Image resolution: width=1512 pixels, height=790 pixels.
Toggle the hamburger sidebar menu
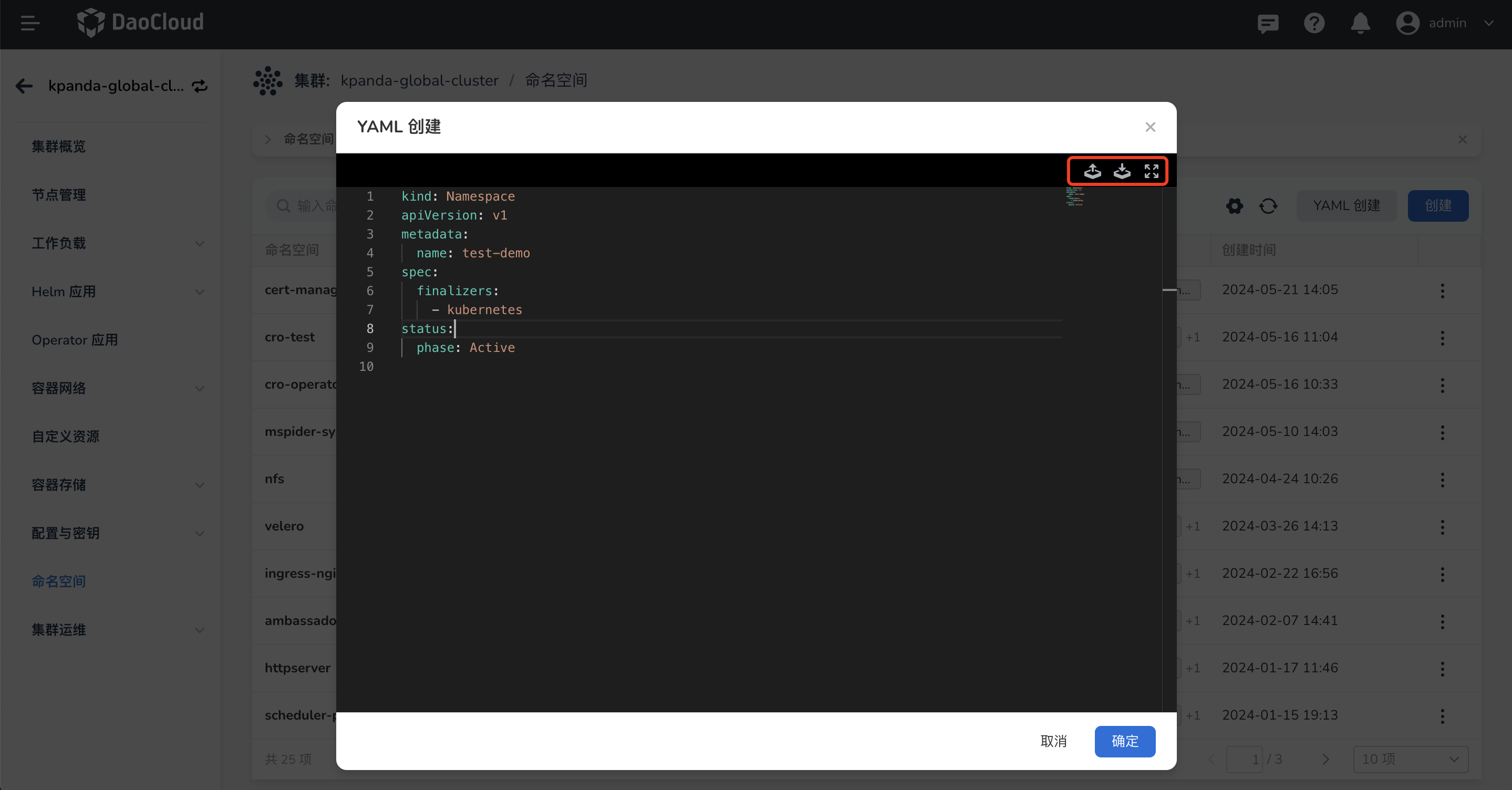coord(30,24)
